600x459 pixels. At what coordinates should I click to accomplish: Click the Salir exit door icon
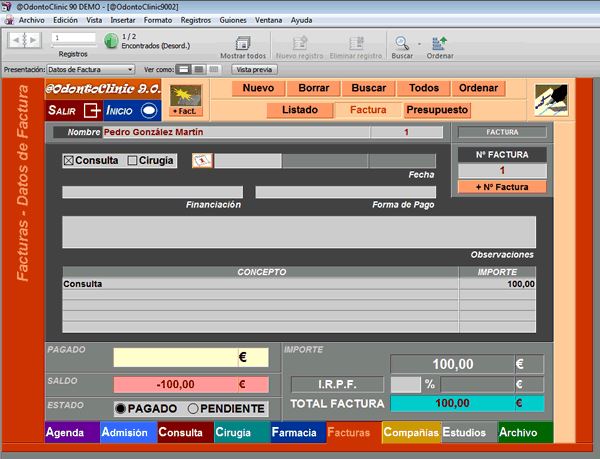point(91,111)
